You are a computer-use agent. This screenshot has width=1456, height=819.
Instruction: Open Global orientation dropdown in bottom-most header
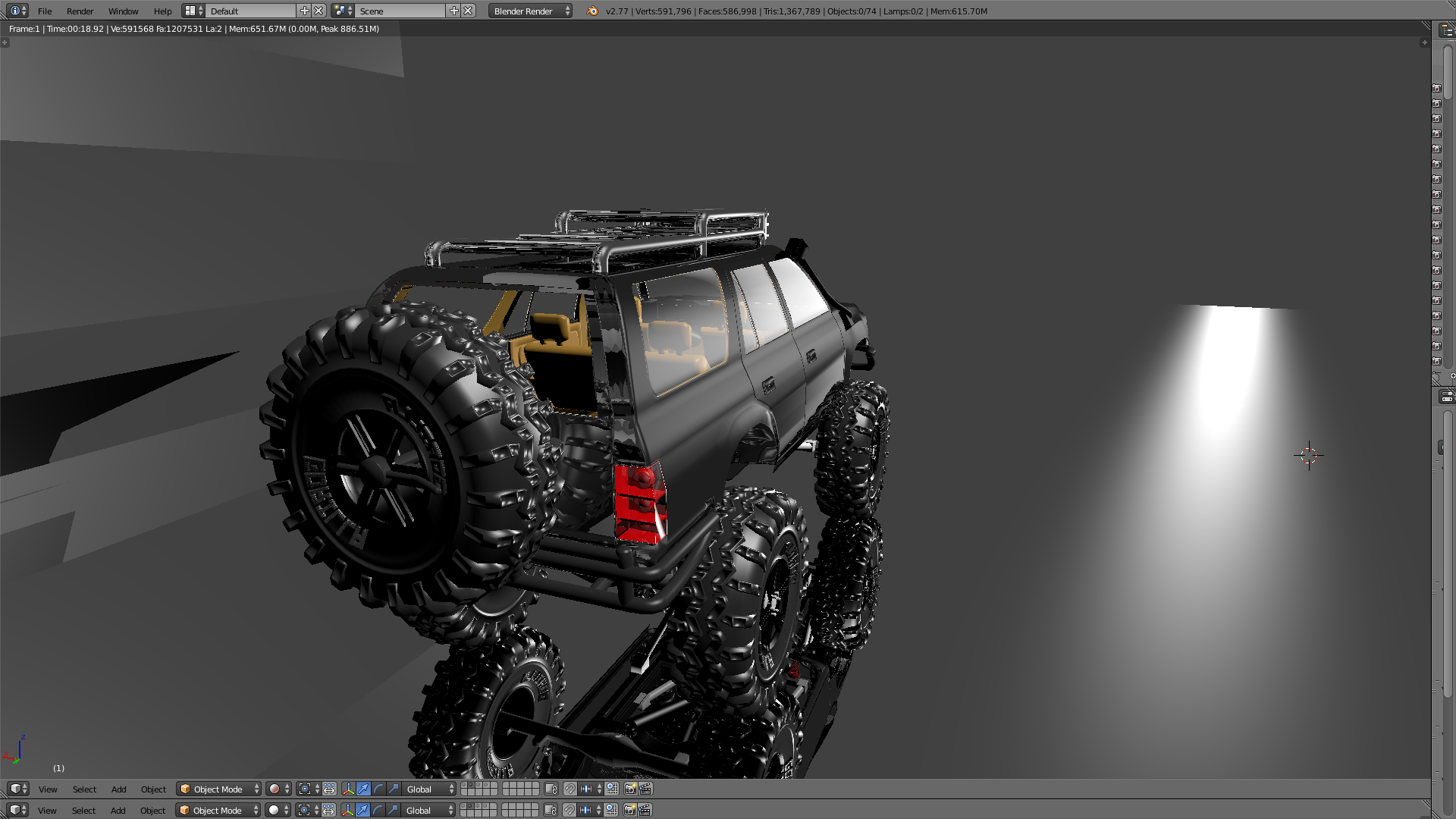tap(429, 810)
